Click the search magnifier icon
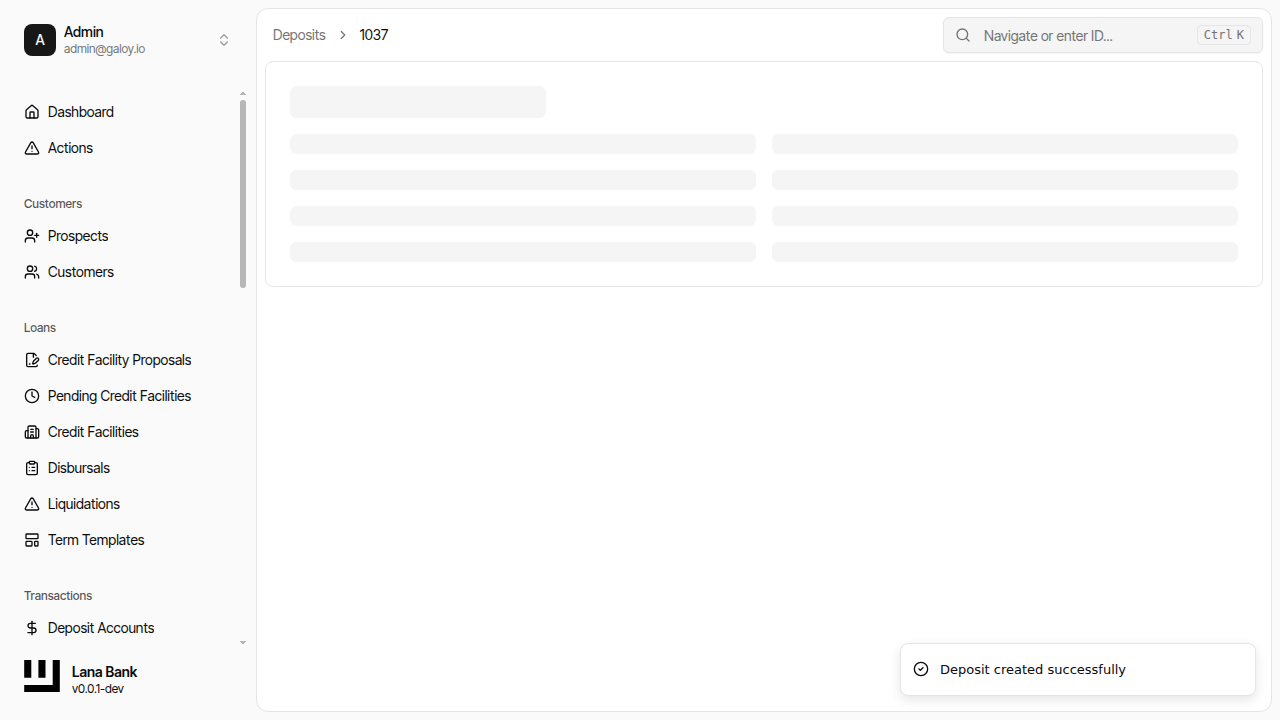 tap(963, 35)
